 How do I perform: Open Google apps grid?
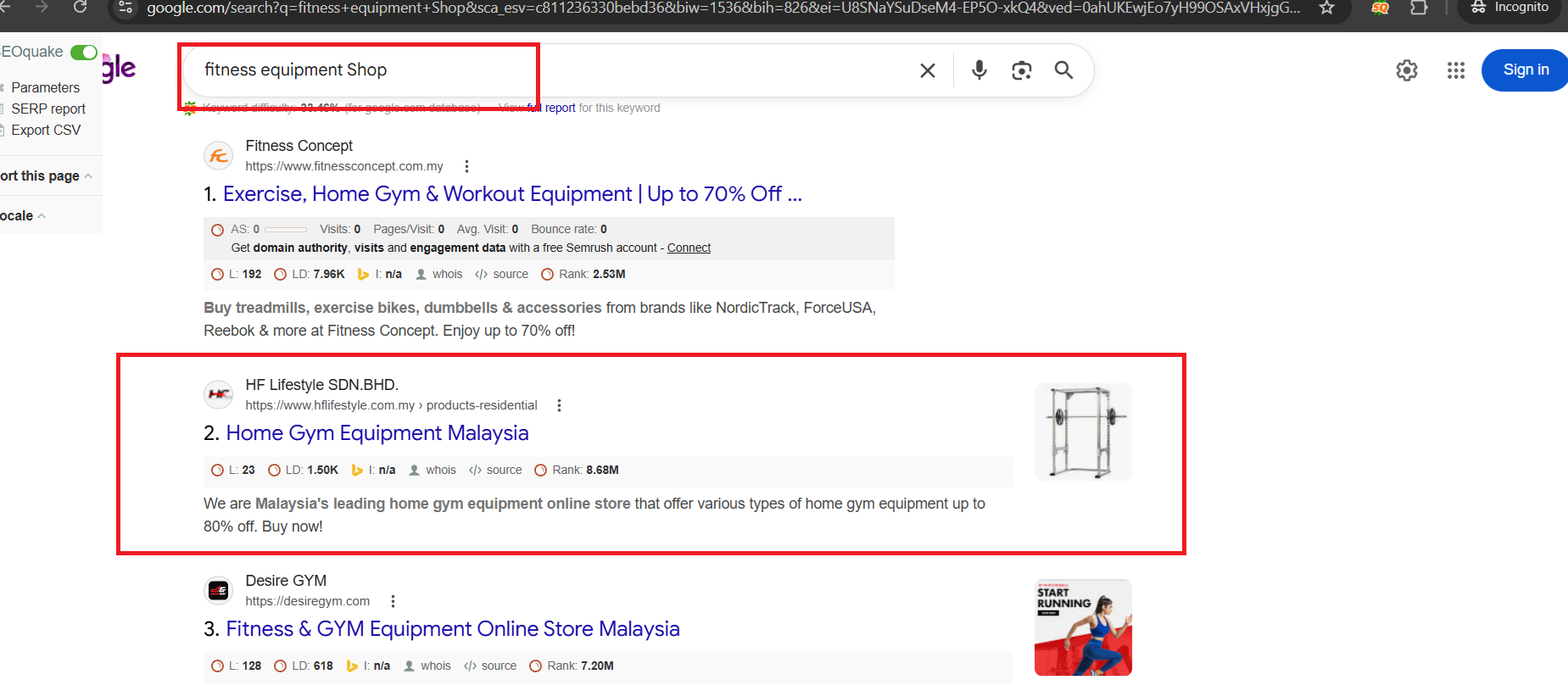point(1455,70)
